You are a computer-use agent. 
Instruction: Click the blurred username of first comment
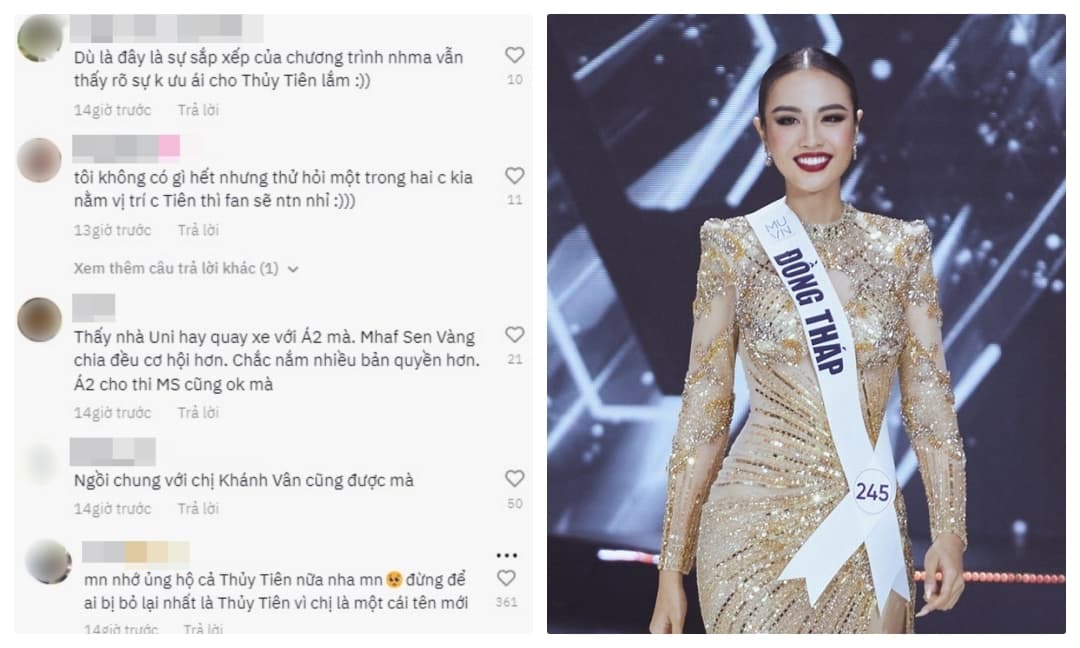(167, 29)
